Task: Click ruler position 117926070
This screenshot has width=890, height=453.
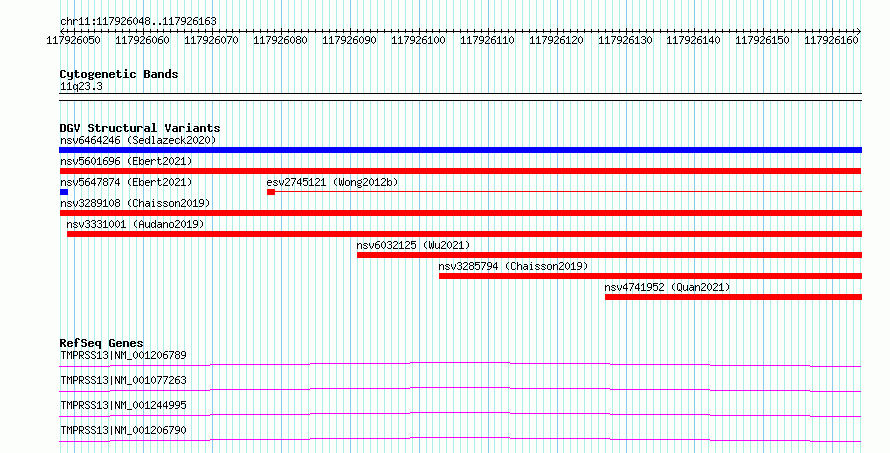Action: 211,40
